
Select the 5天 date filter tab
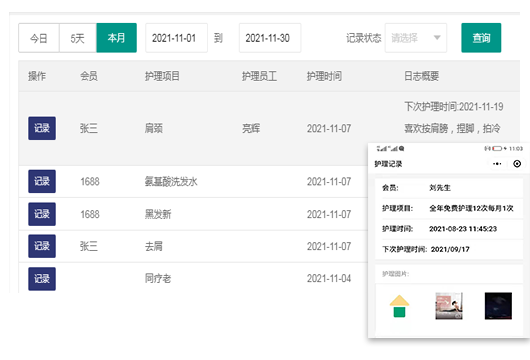click(78, 38)
